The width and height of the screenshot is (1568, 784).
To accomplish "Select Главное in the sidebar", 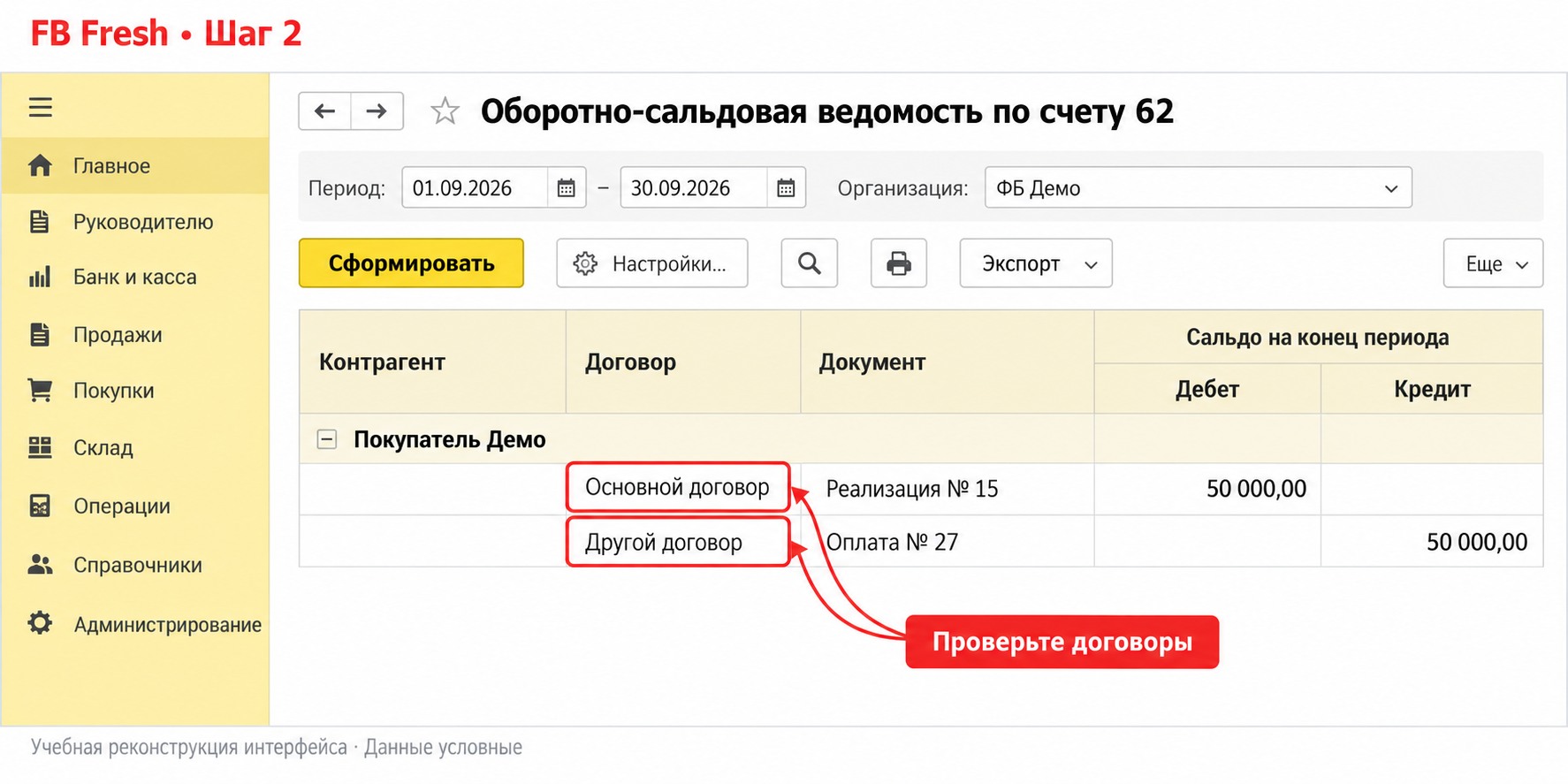I will point(135,165).
